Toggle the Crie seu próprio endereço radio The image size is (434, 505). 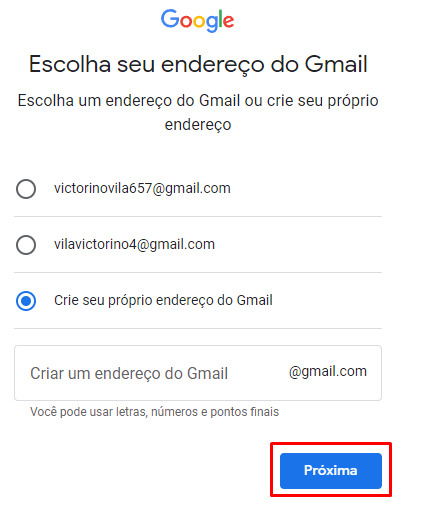point(26,301)
